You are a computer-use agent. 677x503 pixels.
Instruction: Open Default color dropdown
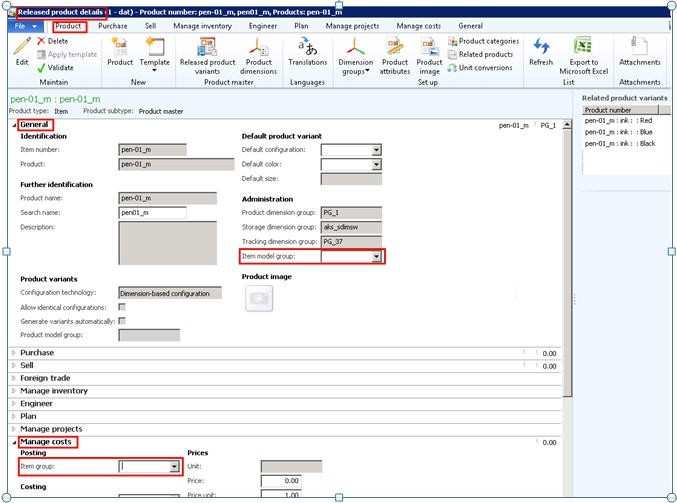pos(376,165)
